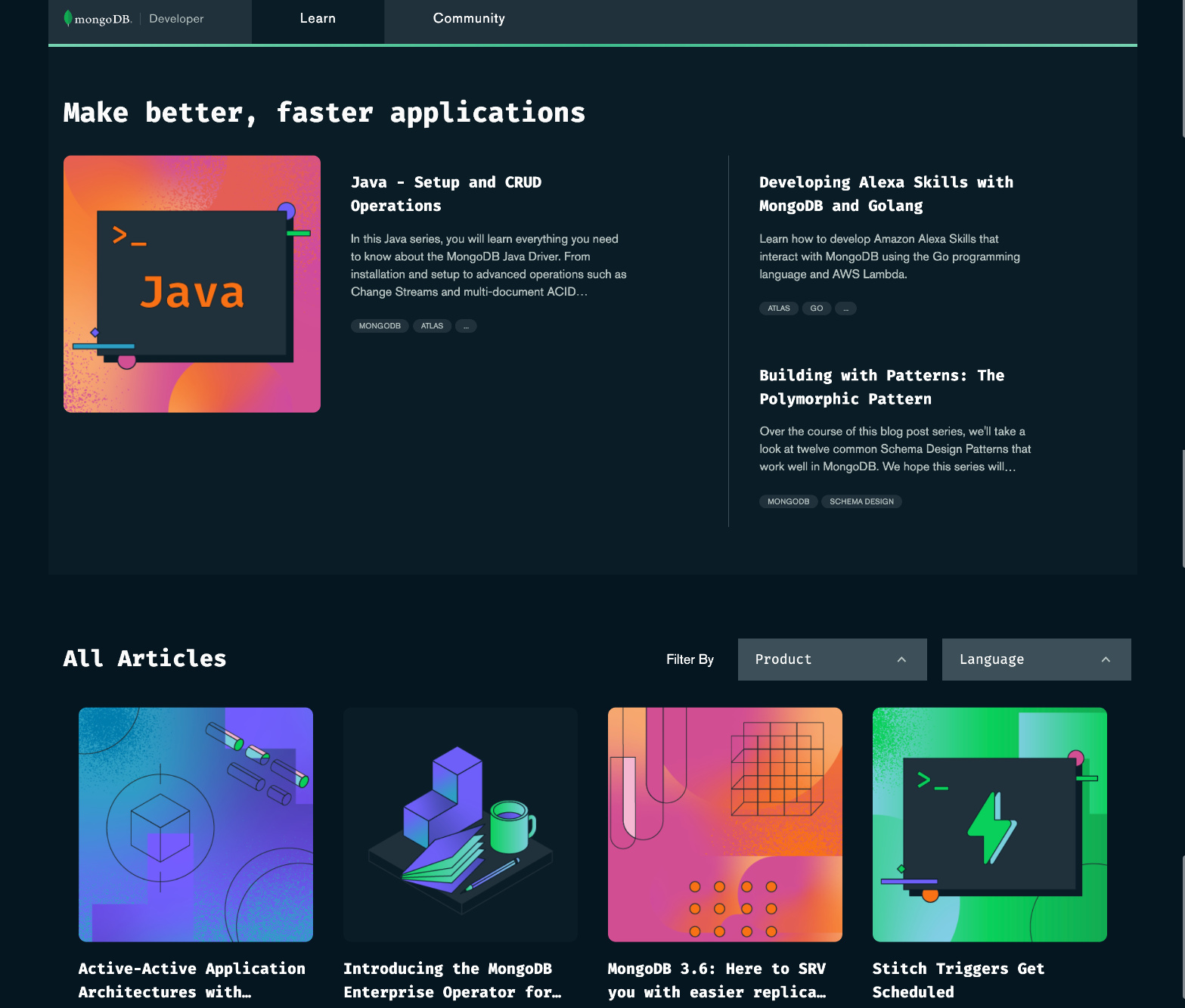Screen dimensions: 1185x1008
Task: Click the ATLAS tag under Alexa article
Action: 778,309
